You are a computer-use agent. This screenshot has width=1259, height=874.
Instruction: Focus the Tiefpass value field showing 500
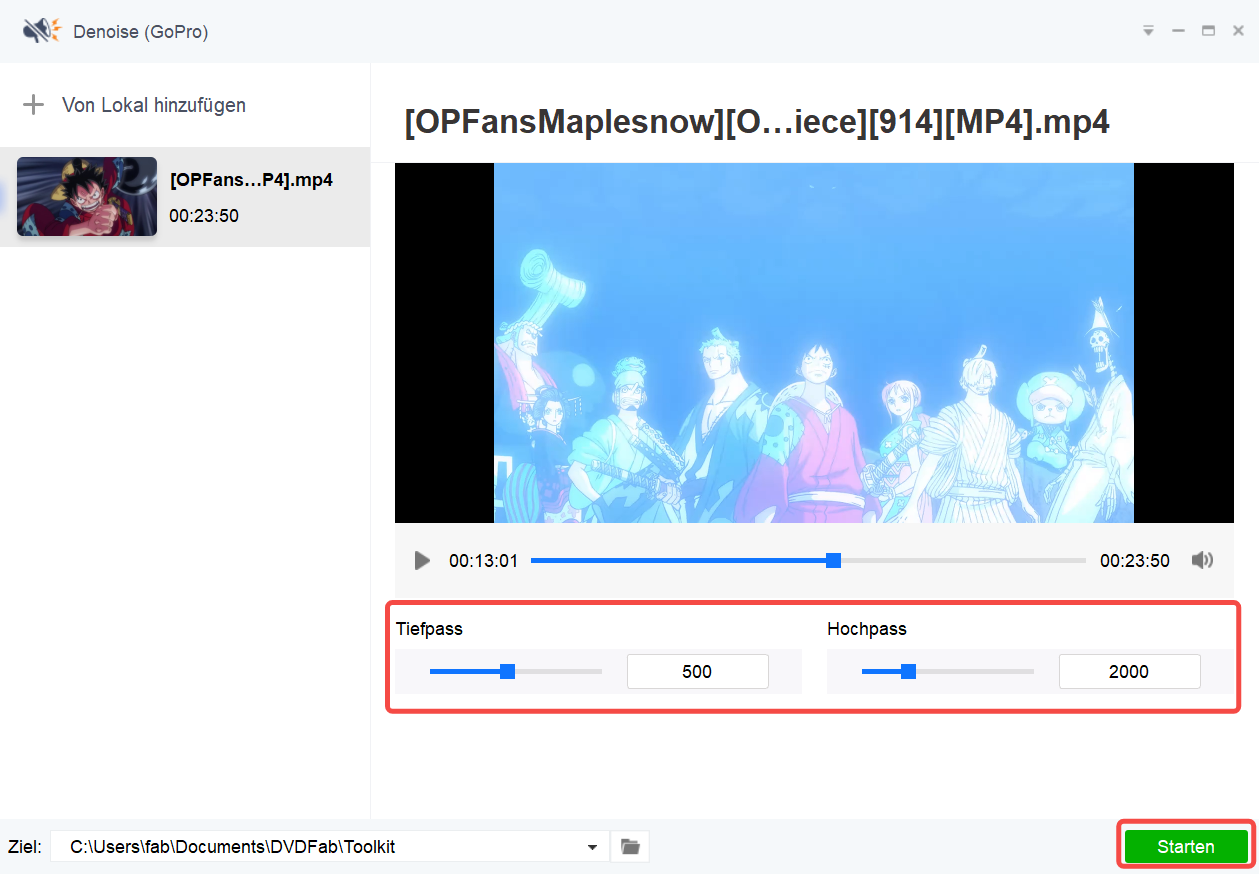click(697, 672)
